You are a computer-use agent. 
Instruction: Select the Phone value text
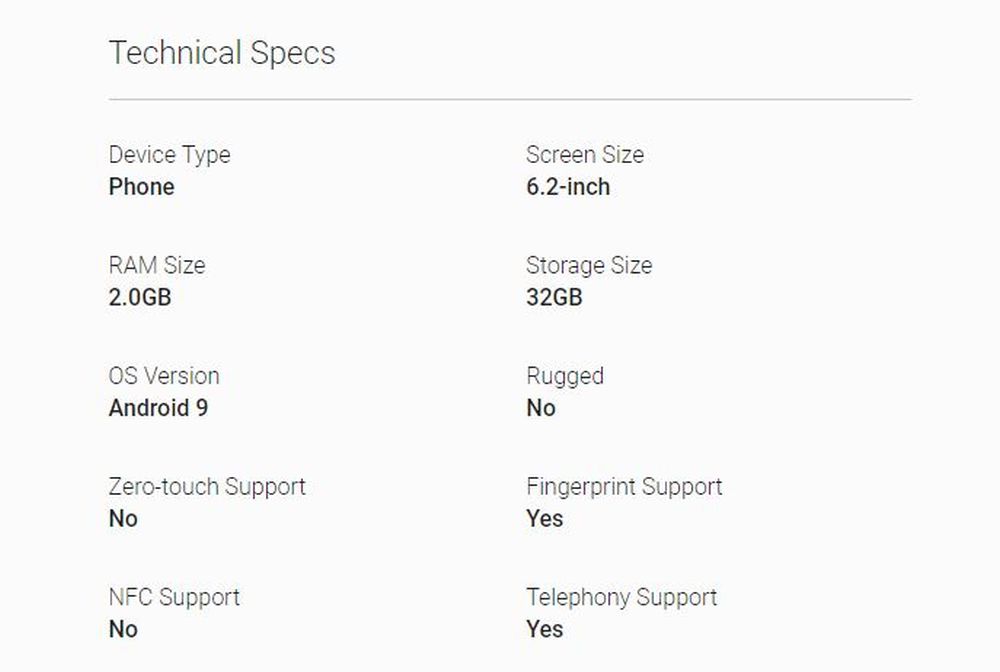coord(141,187)
